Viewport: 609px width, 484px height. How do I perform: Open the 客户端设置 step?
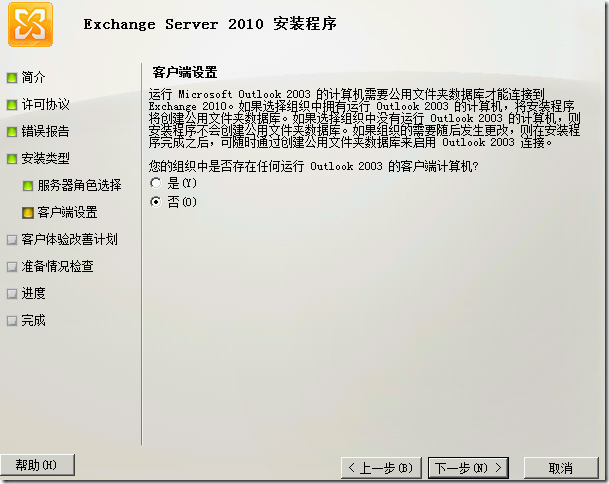[x=67, y=212]
